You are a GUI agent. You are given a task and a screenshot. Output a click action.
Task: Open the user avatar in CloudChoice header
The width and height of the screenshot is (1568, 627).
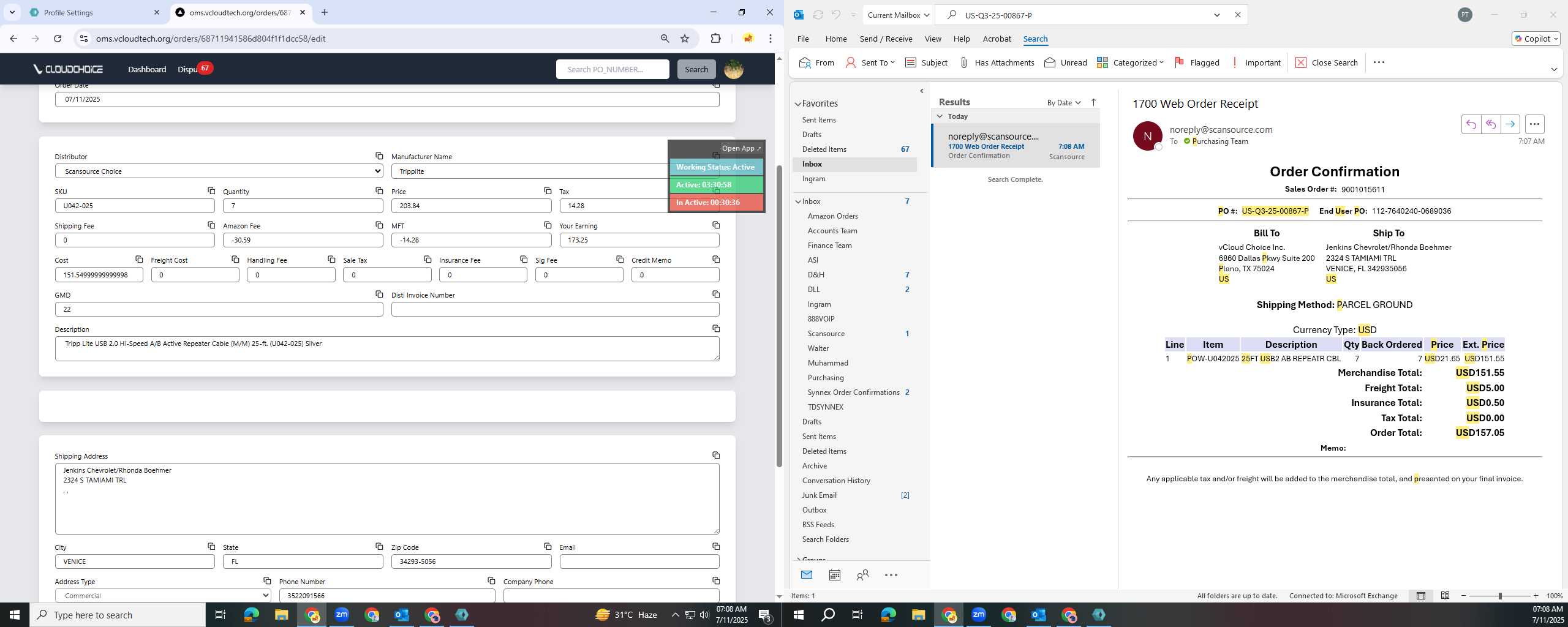[x=733, y=69]
